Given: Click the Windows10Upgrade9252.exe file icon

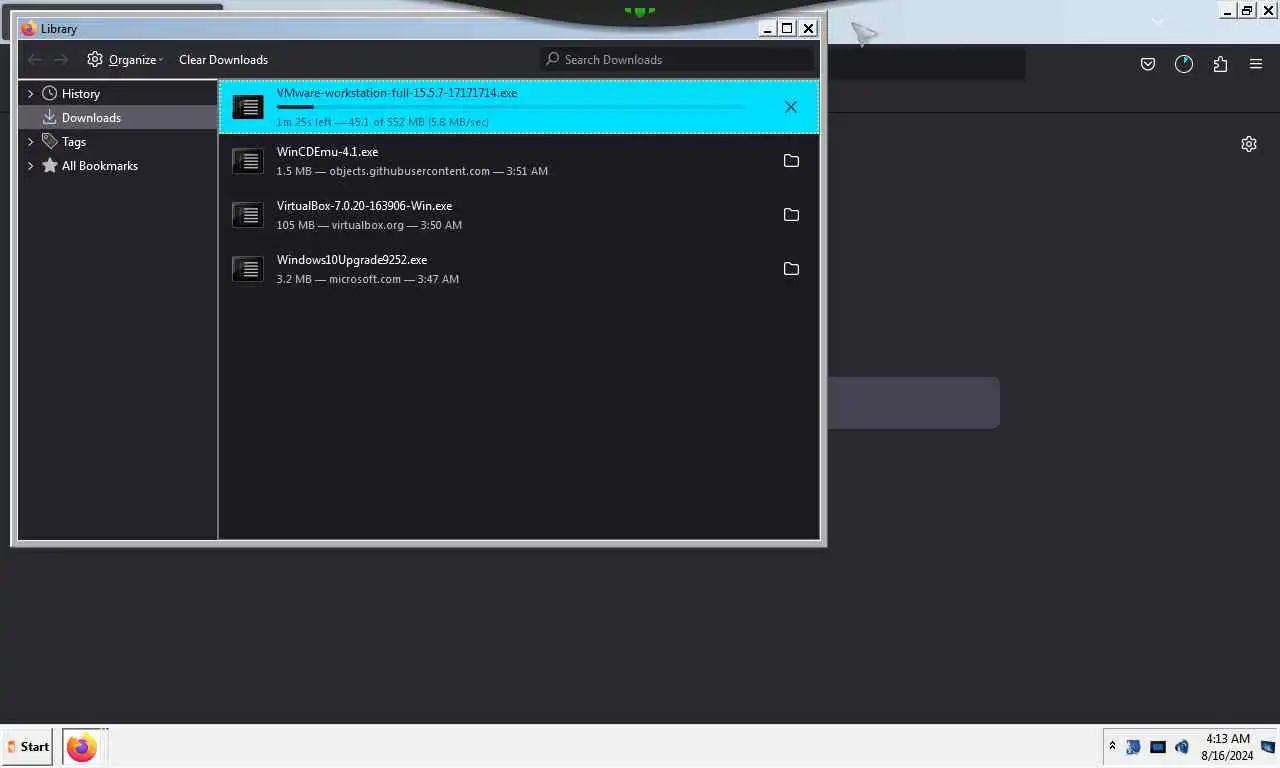Looking at the screenshot, I should tap(248, 269).
